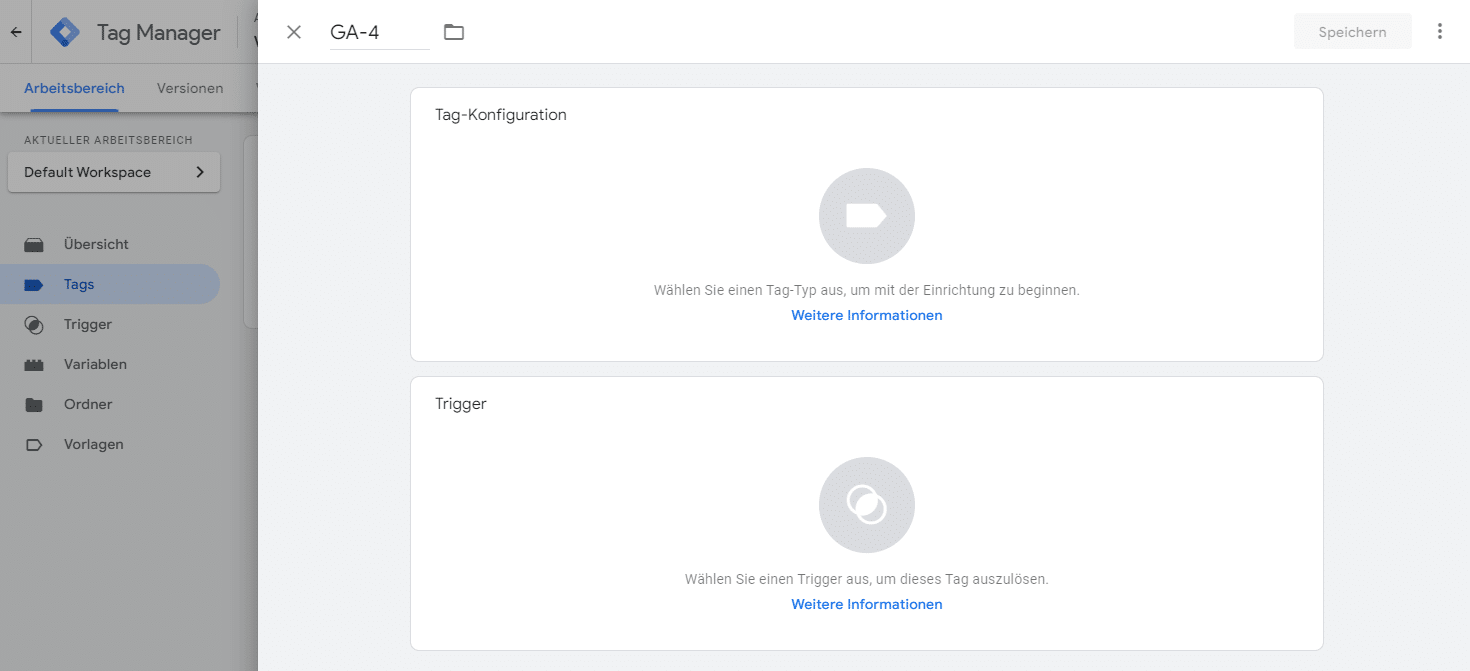
Task: Click the Trigger card heading
Action: coord(461,404)
